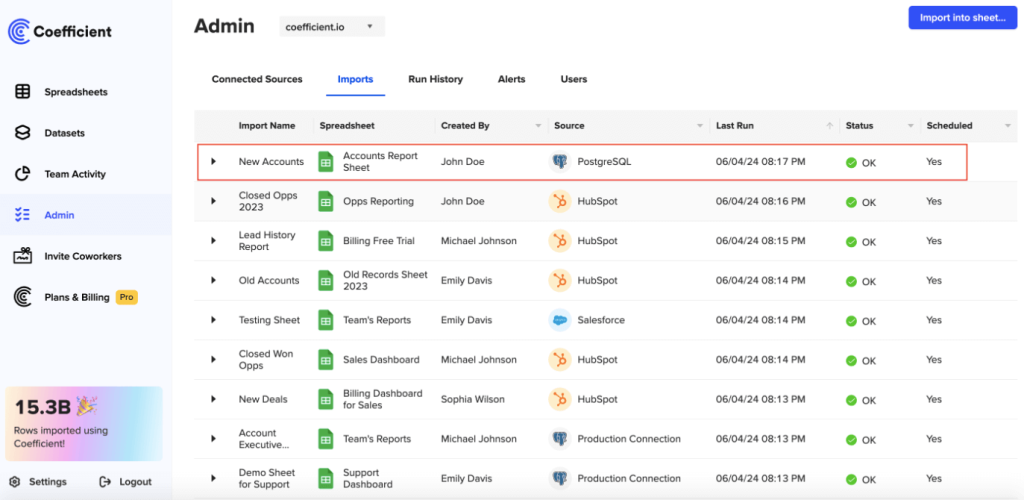1024x500 pixels.
Task: Click green OK status icon for Testing Sheet
Action: [851, 320]
